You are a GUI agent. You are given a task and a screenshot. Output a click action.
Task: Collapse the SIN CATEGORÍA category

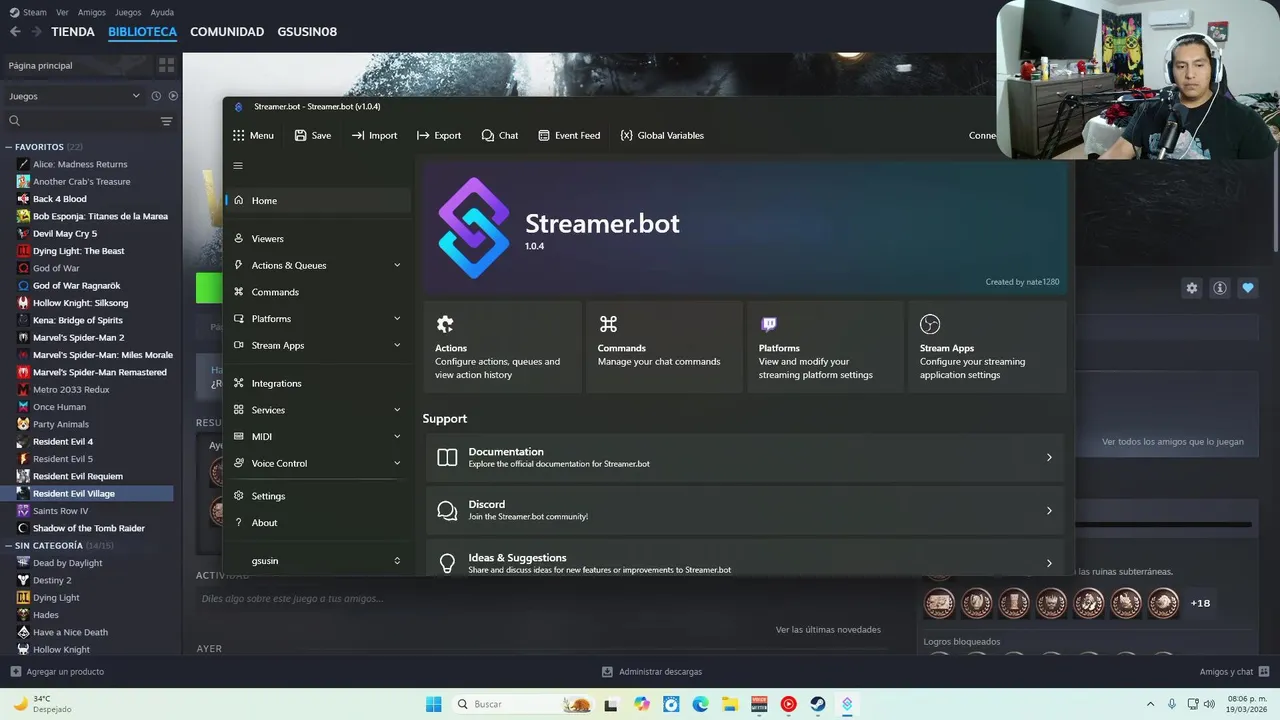(x=10, y=546)
